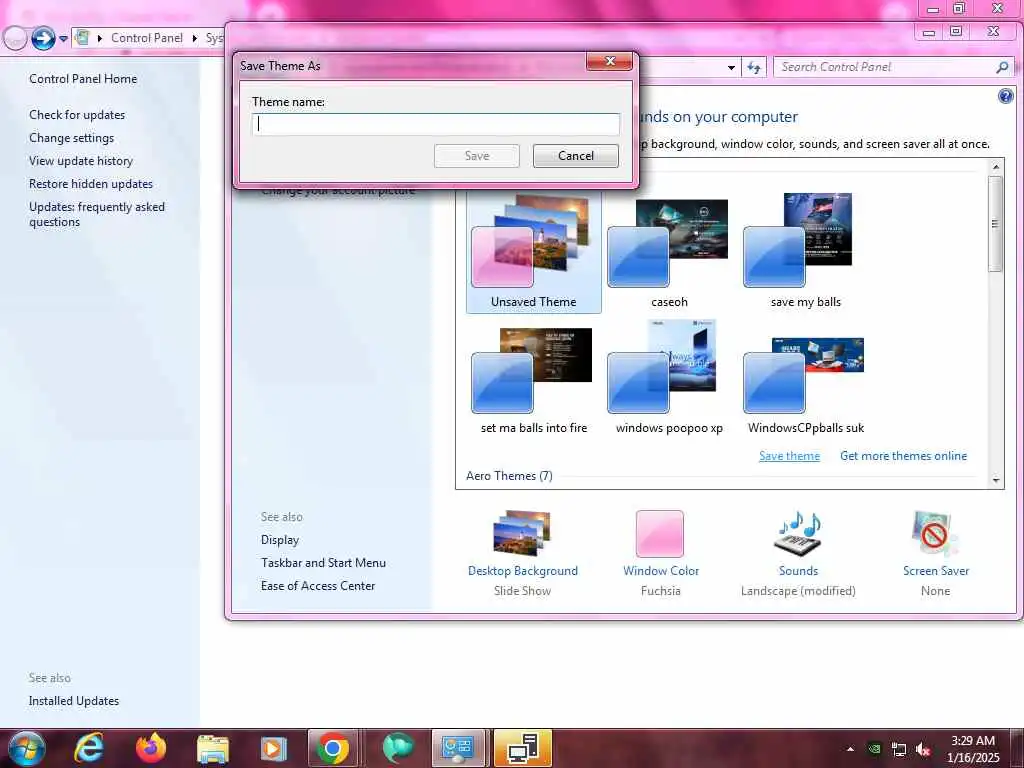Select the save my balls theme
This screenshot has width=1024, height=768.
pyautogui.click(x=805, y=251)
